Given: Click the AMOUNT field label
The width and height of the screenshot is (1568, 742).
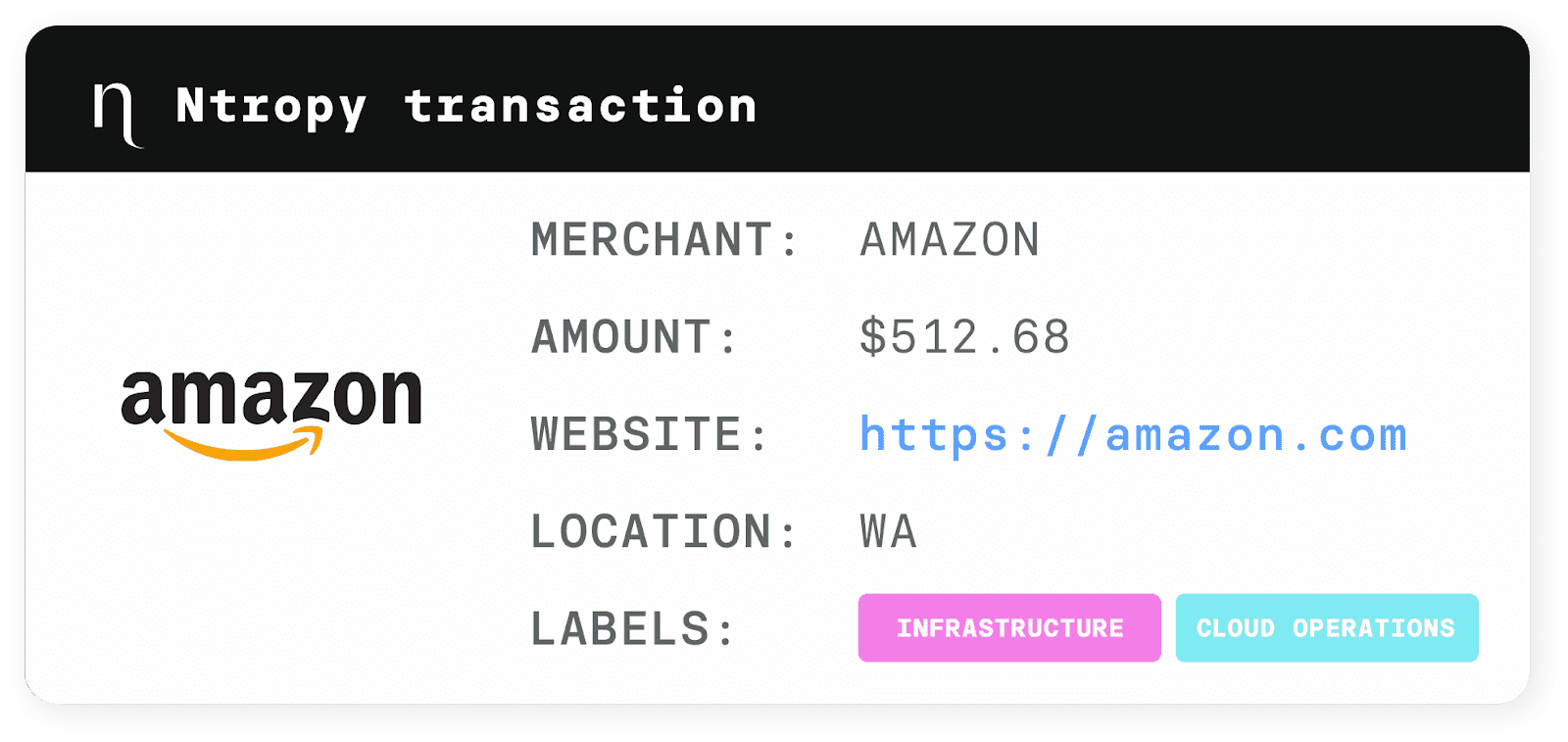Looking at the screenshot, I should click(x=634, y=337).
